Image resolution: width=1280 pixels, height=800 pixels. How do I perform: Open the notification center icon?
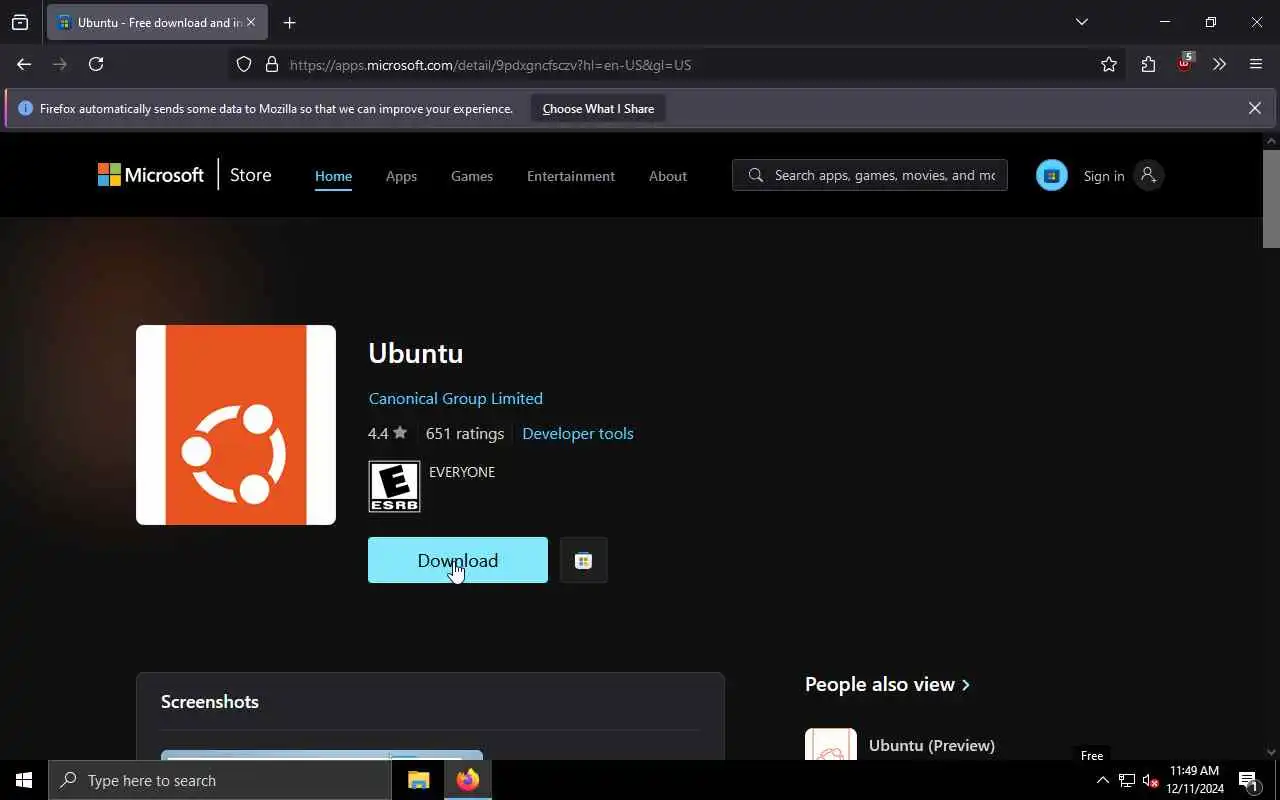(1248, 780)
